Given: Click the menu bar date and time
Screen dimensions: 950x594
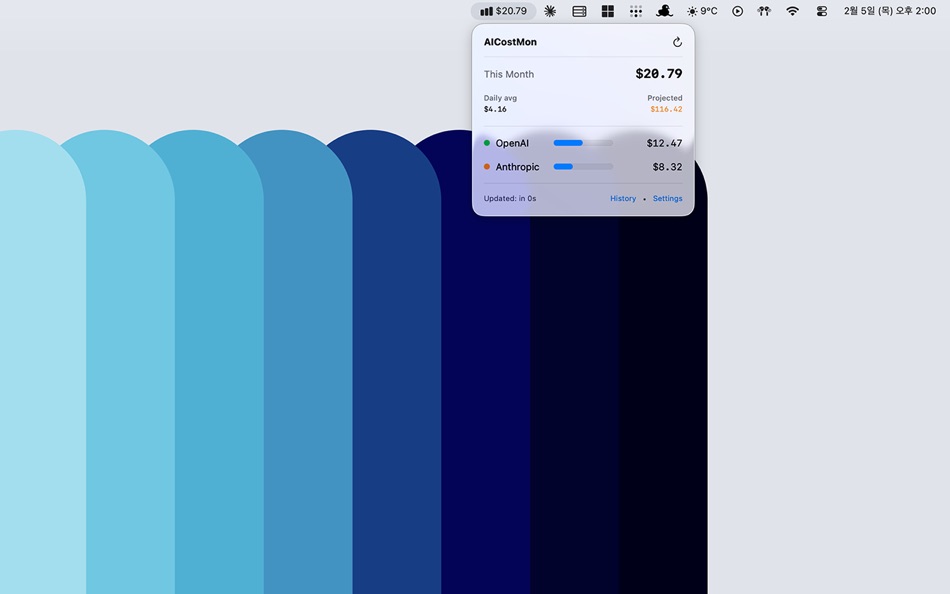Looking at the screenshot, I should tap(890, 11).
